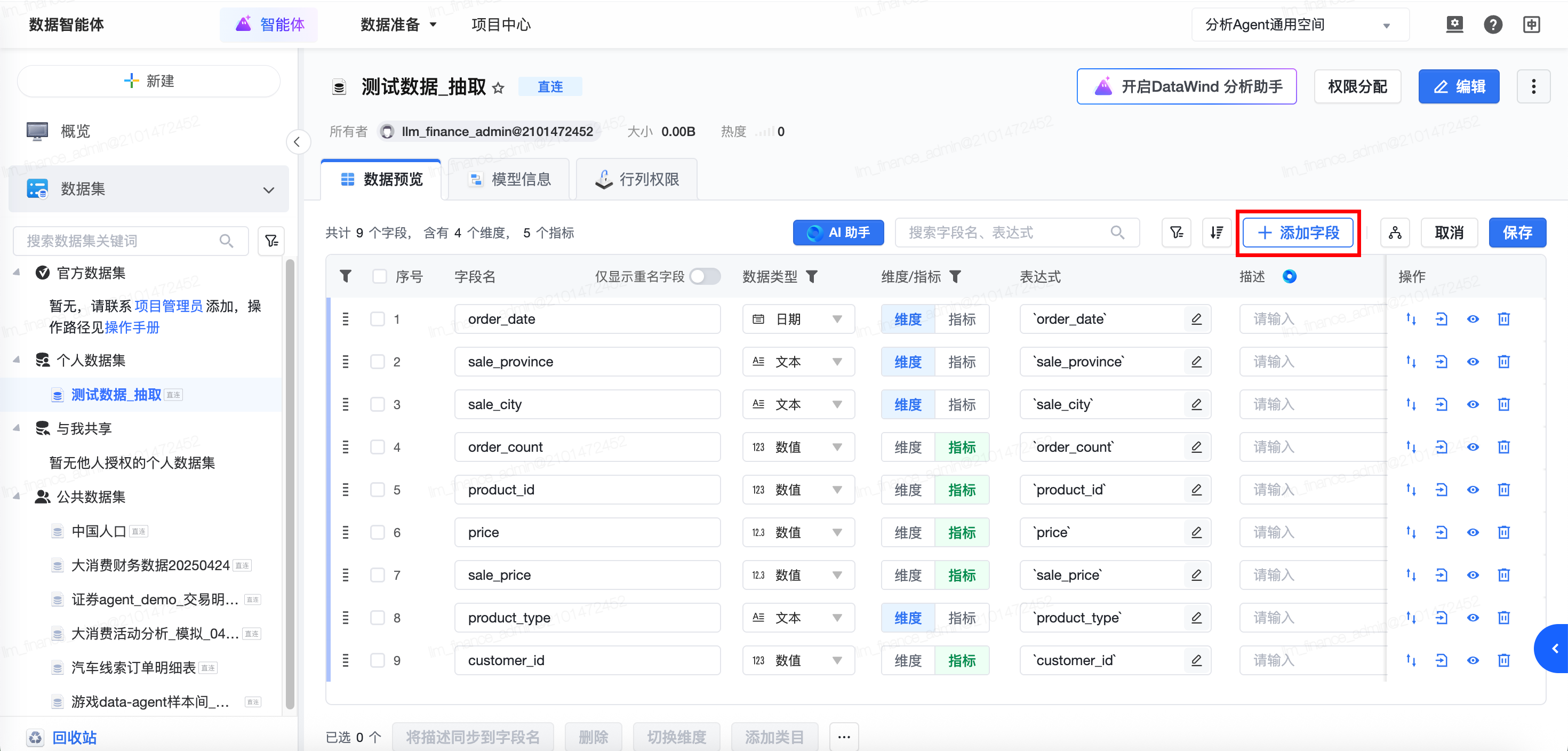Click the table filter funnel in header
Screen dimensions: 1568x751
tap(345, 277)
